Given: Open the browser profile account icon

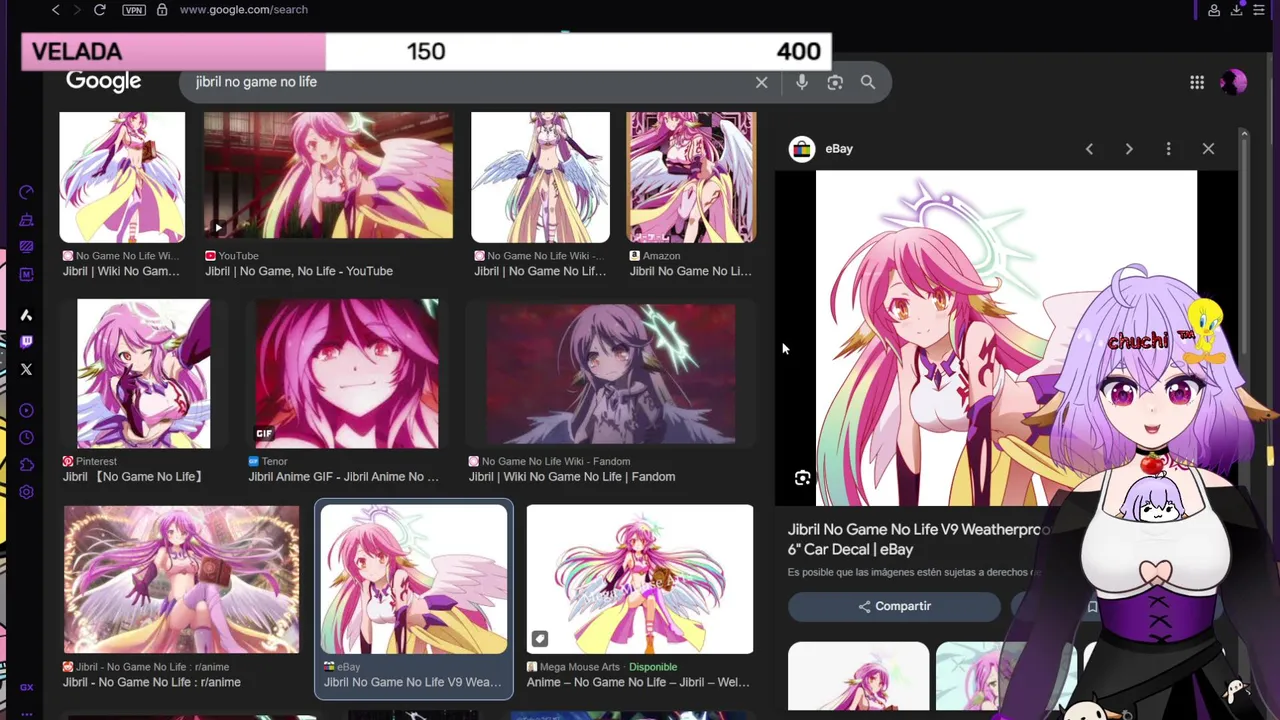Looking at the screenshot, I should [x=1214, y=10].
